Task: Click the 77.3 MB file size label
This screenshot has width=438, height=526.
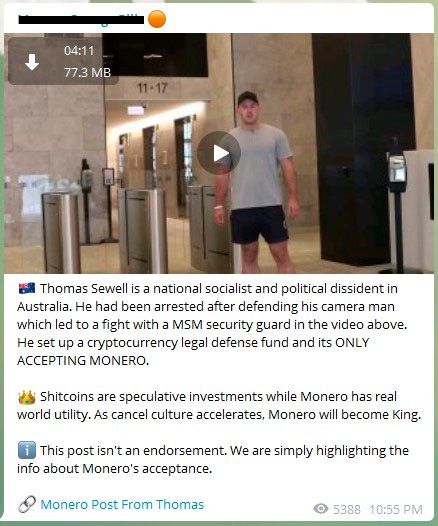Action: [x=87, y=72]
